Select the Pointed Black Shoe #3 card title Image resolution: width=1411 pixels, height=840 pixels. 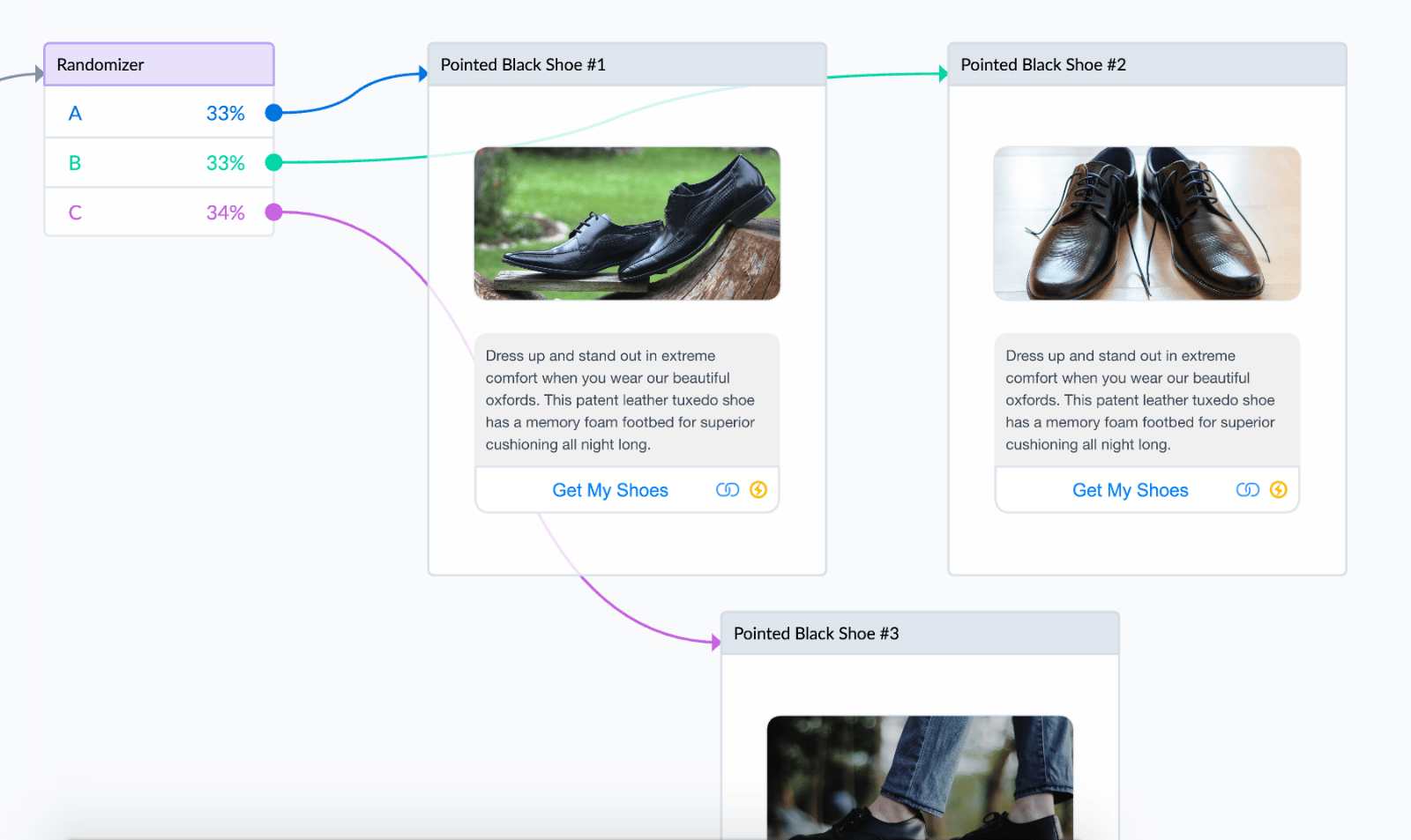click(x=817, y=634)
